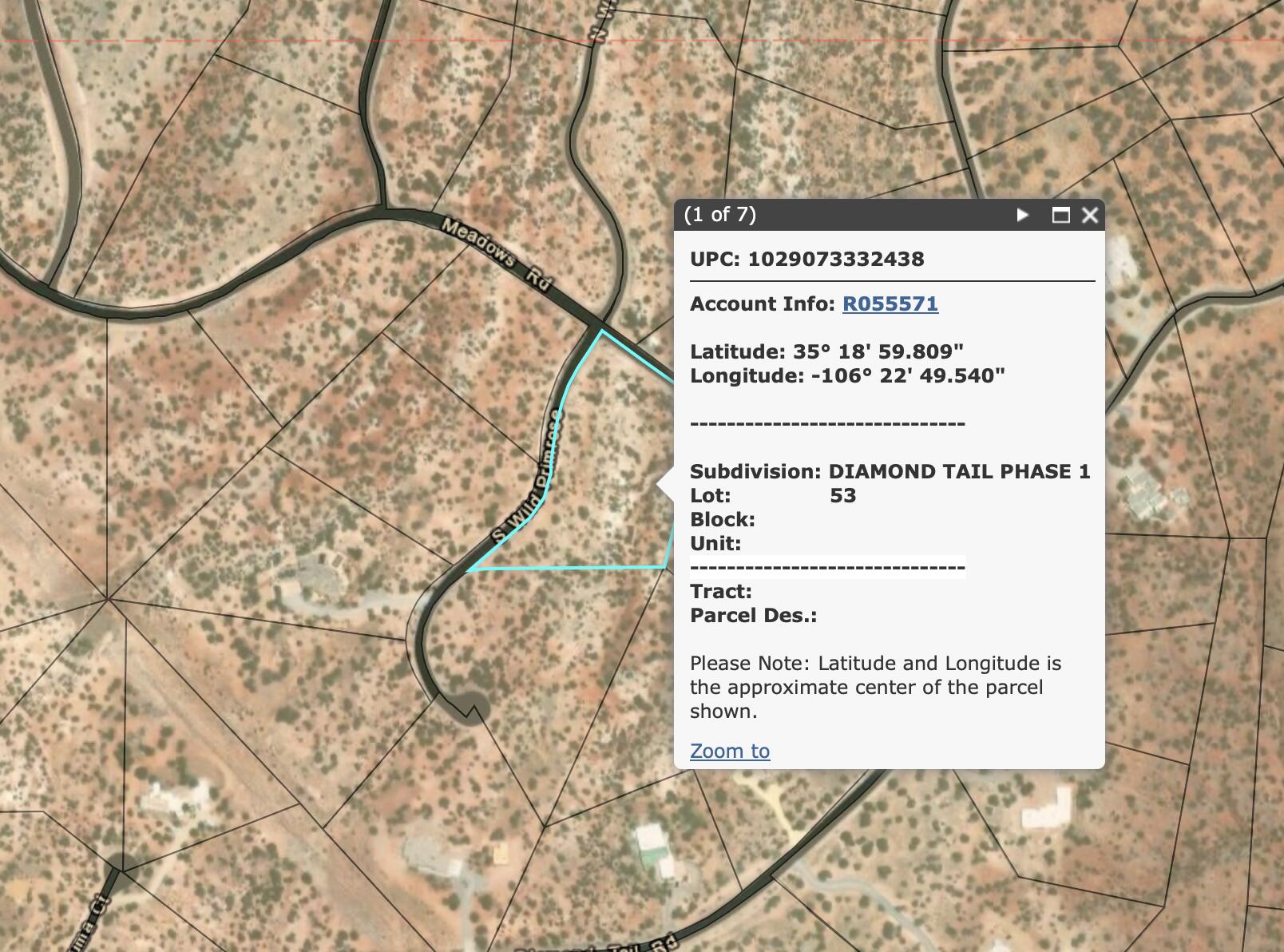The image size is (1284, 952).
Task: Close the parcel info popup
Action: (x=1090, y=215)
